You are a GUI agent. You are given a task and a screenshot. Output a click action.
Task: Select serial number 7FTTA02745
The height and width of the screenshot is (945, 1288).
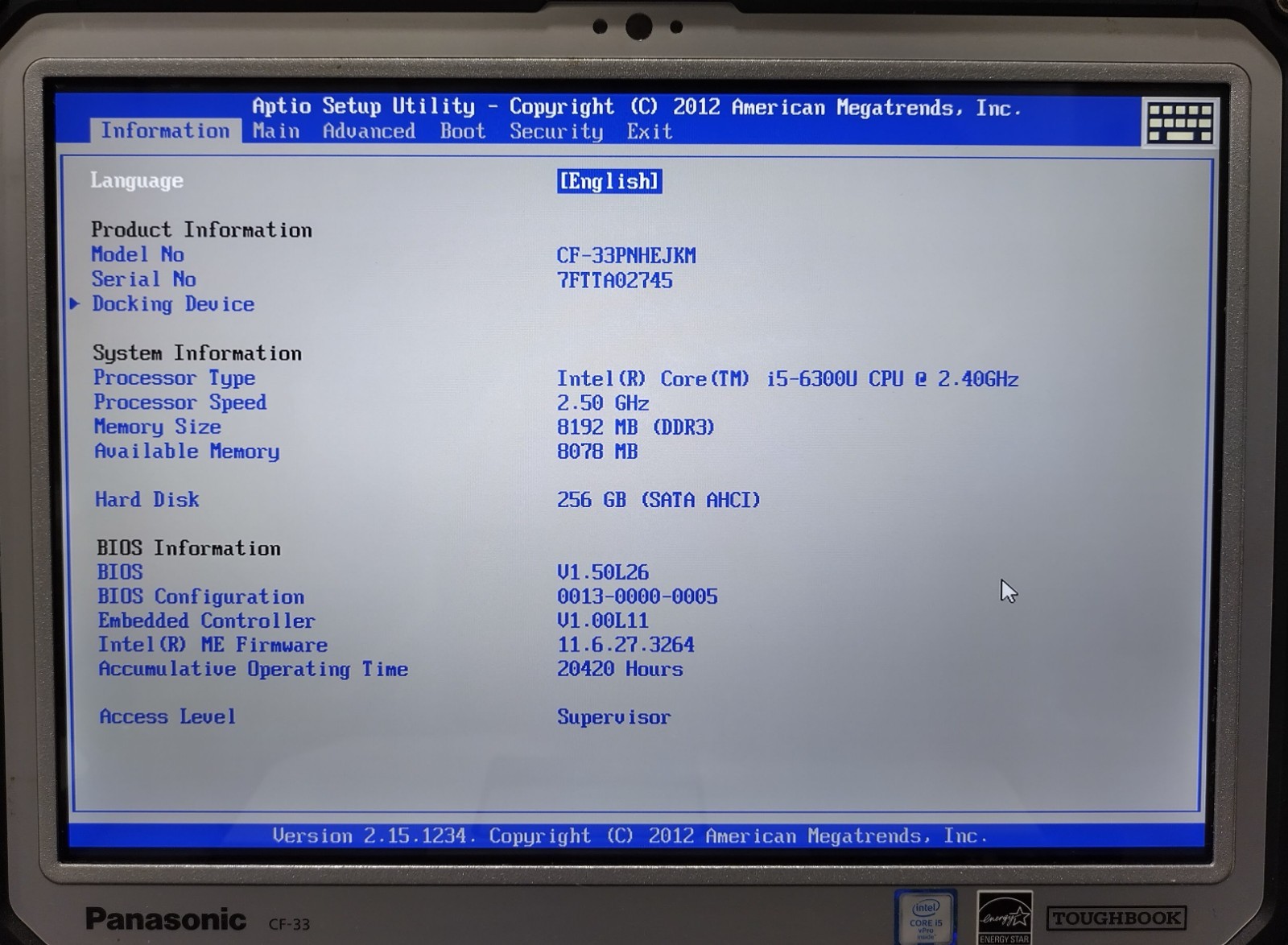click(x=615, y=280)
